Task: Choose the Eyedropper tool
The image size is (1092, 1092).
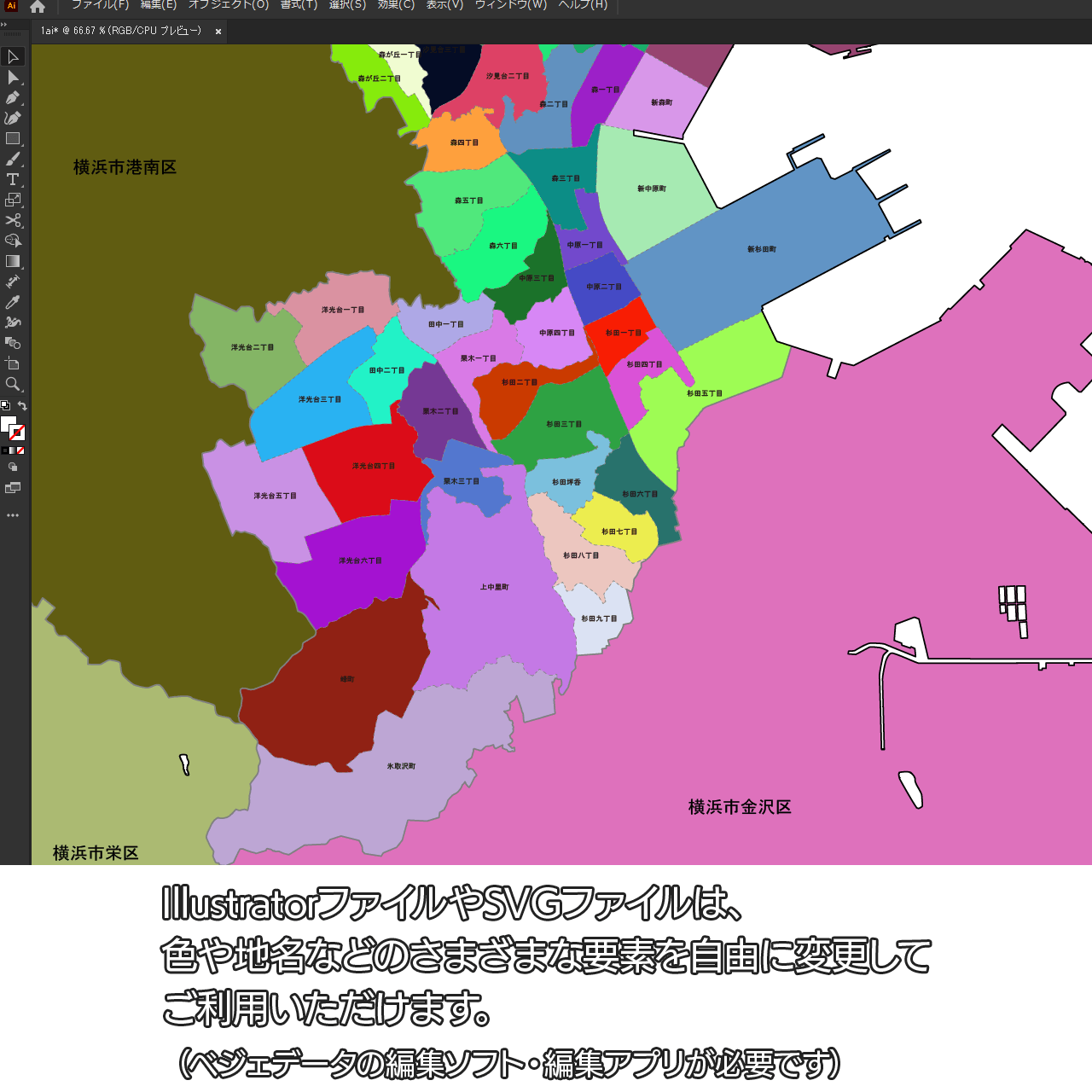Action: [x=13, y=303]
